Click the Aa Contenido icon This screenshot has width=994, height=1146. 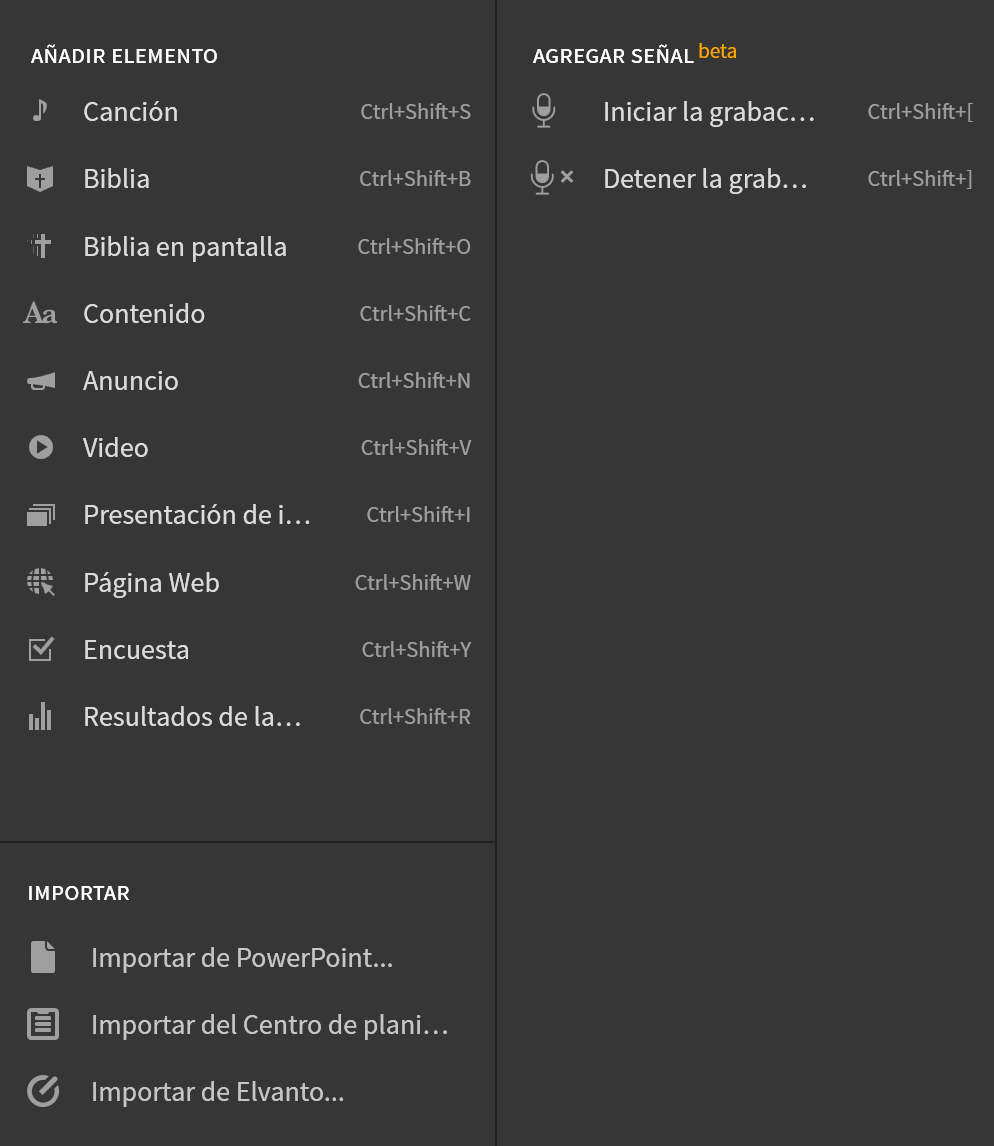pos(40,314)
